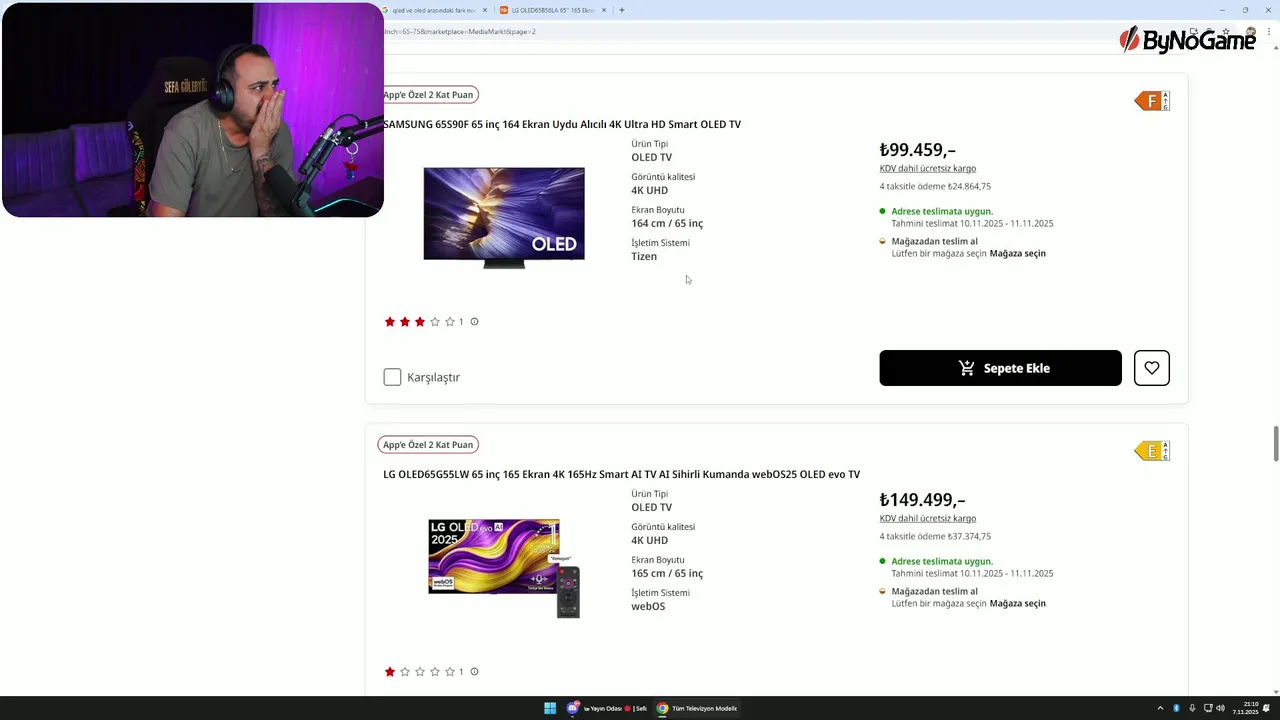Click rating info icon of LG TV

[x=474, y=672]
